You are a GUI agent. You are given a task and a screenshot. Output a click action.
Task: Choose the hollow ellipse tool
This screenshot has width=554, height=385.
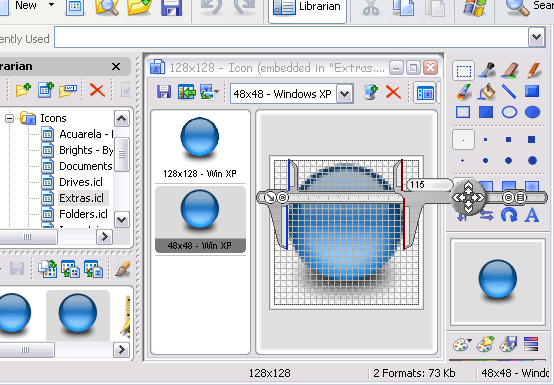509,112
